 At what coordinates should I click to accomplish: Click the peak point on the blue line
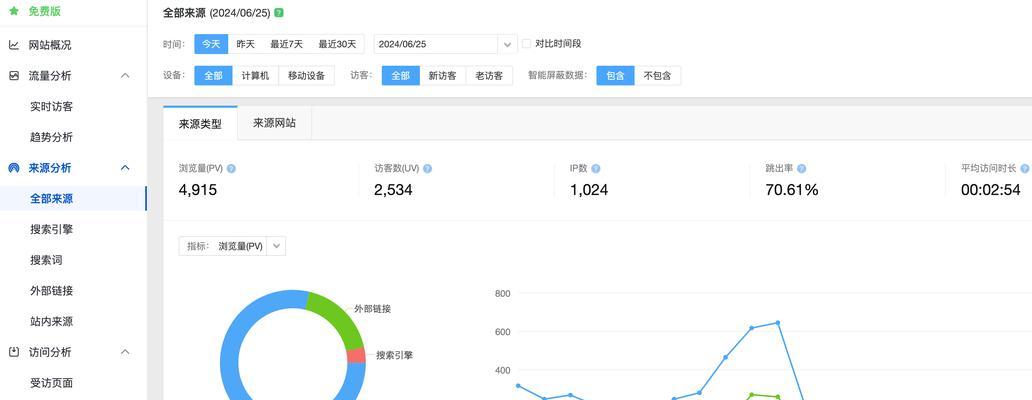coord(778,322)
